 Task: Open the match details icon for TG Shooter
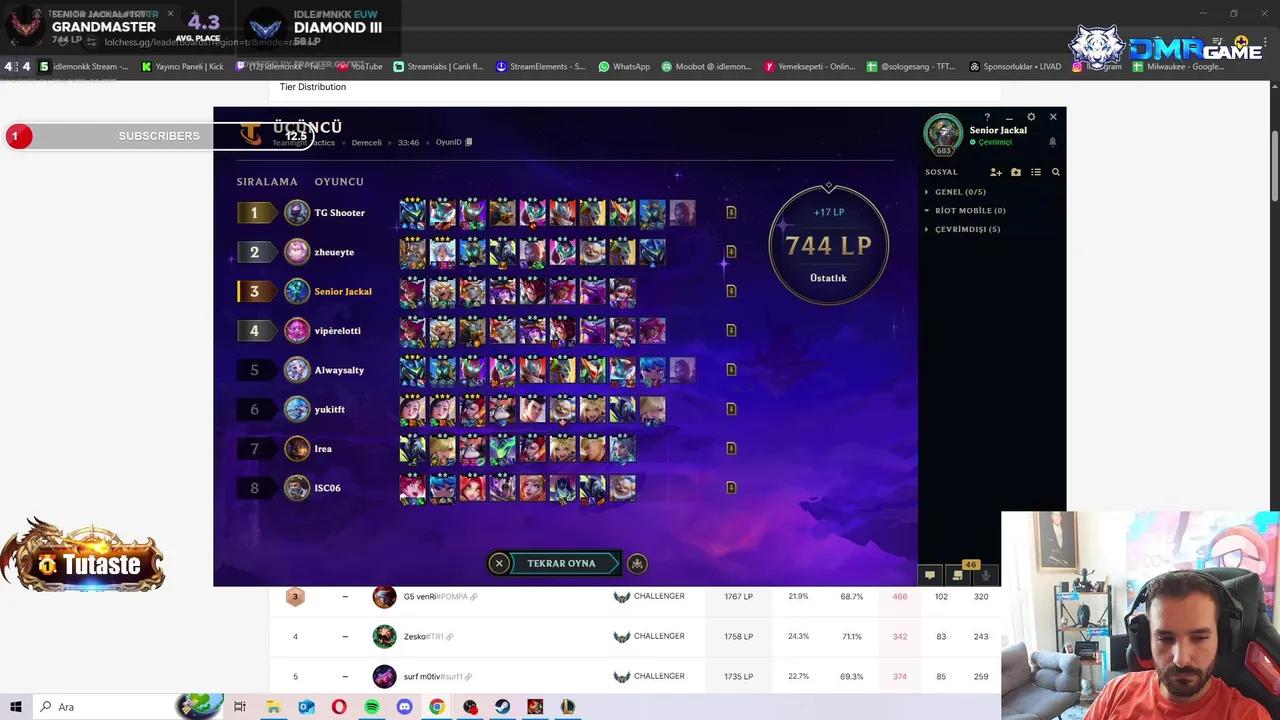click(x=731, y=213)
